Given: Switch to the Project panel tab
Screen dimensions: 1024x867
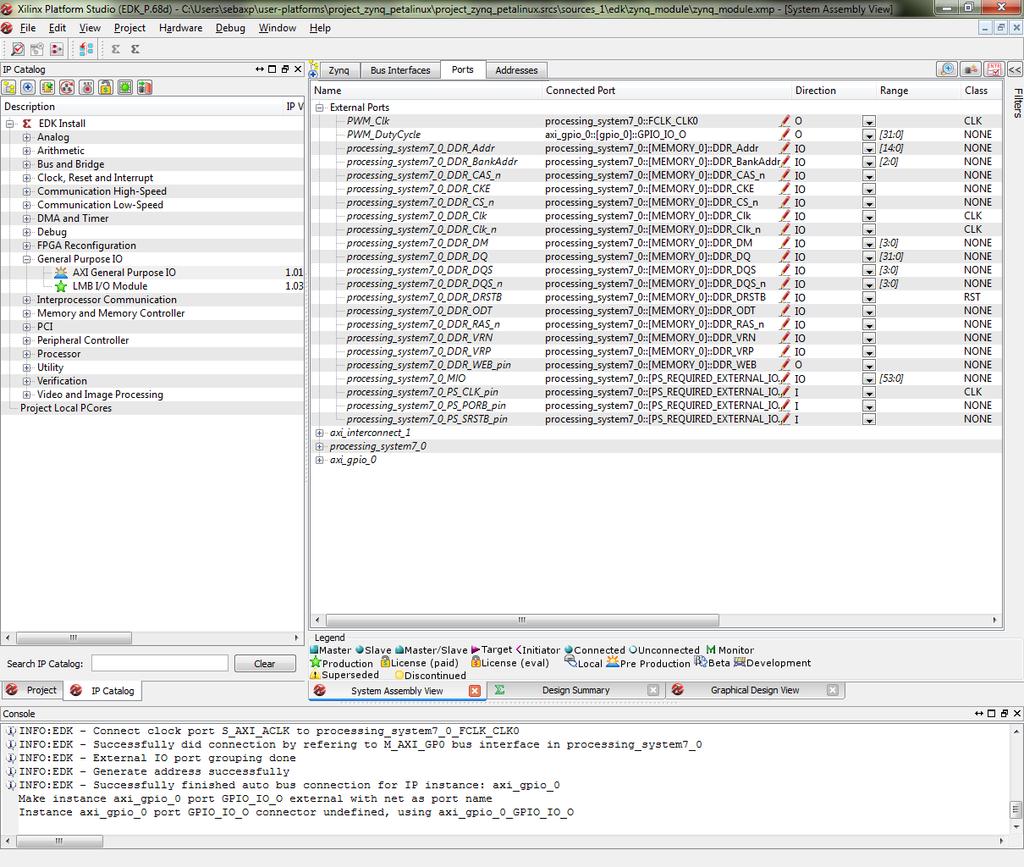Looking at the screenshot, I should click(x=32, y=690).
